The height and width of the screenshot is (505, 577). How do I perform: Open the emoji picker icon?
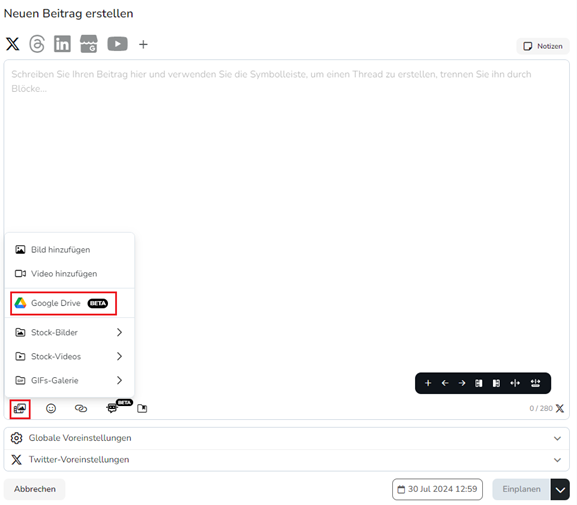pos(51,408)
